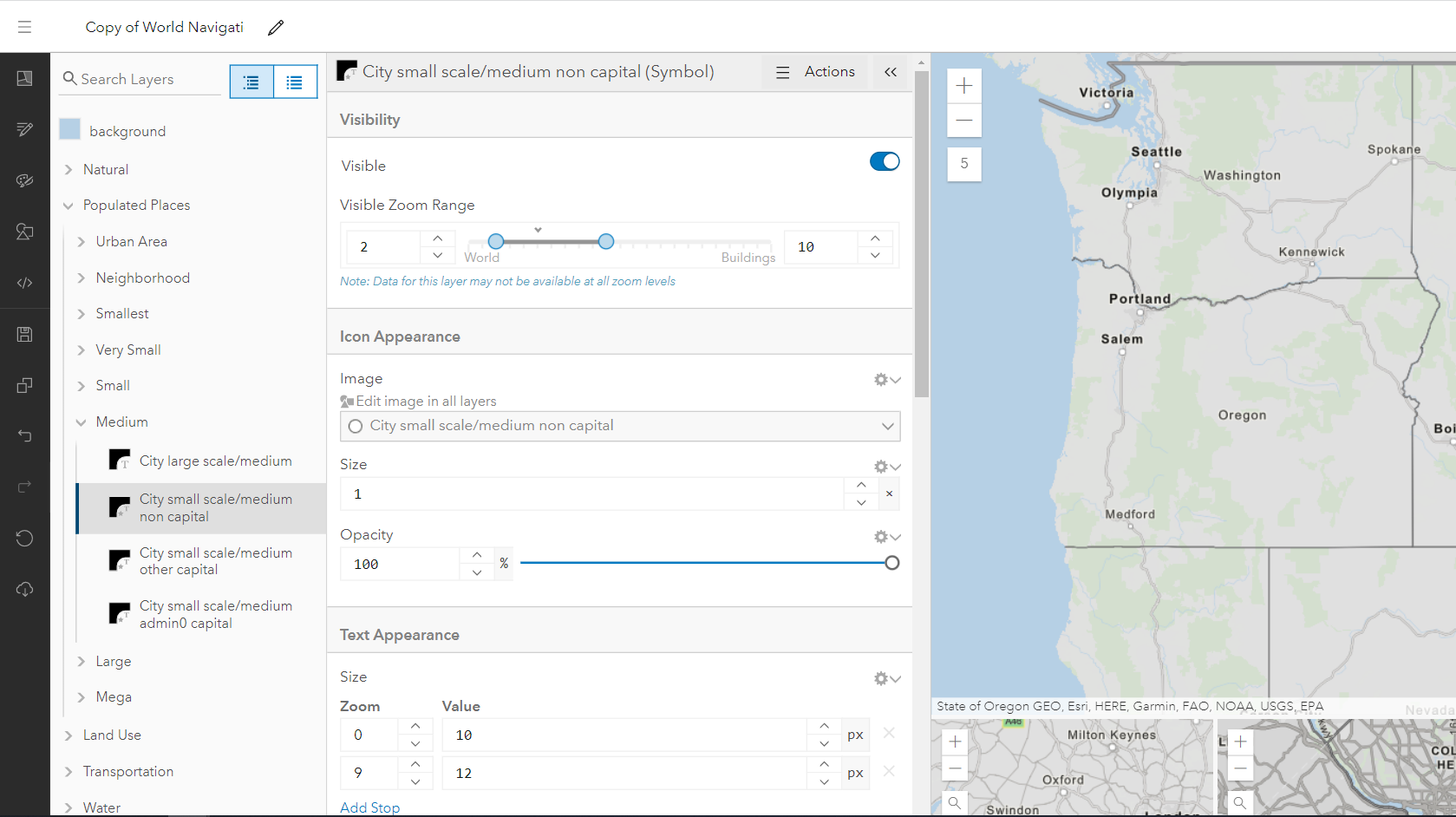Select City small scale/medium admin0 capital layer
1456x817 pixels.
coord(201,614)
